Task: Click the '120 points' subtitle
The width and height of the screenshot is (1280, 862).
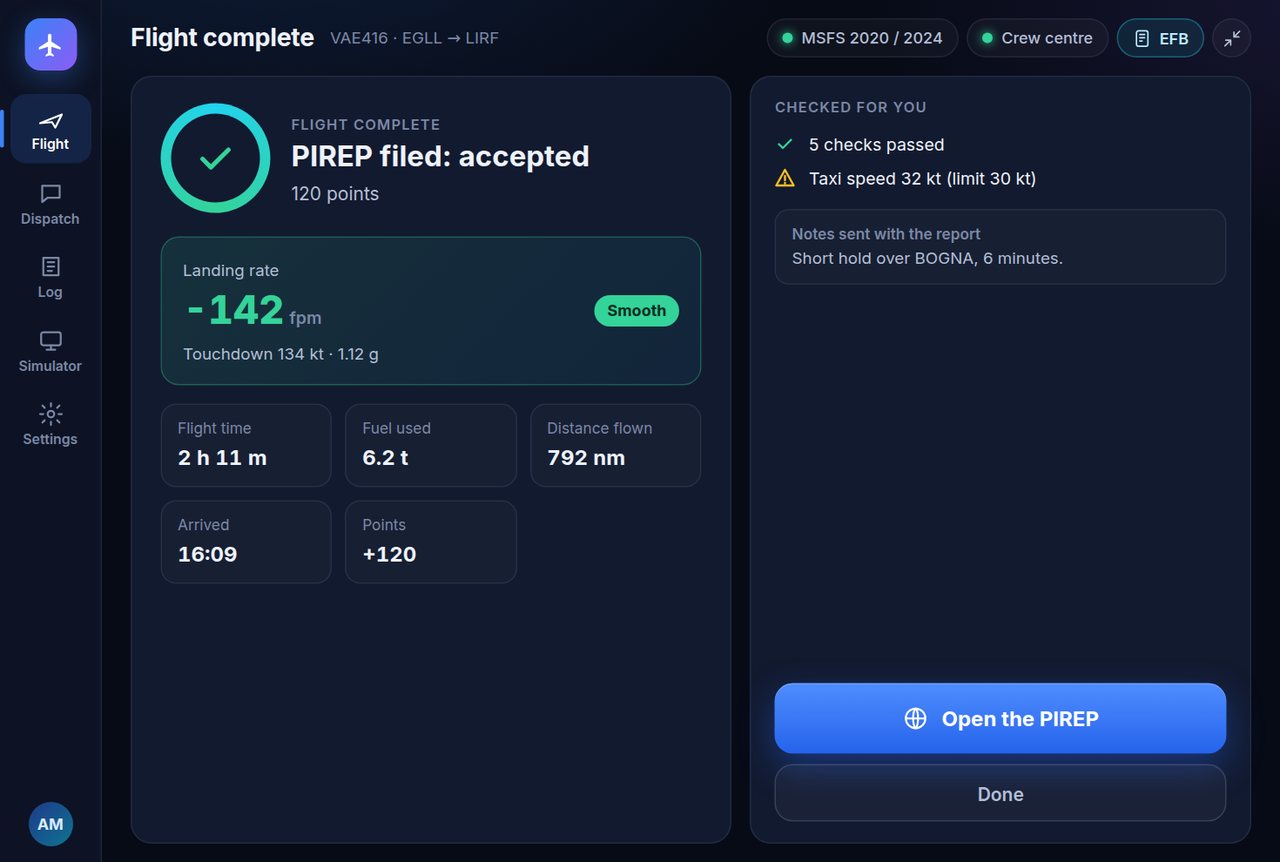Action: point(335,194)
